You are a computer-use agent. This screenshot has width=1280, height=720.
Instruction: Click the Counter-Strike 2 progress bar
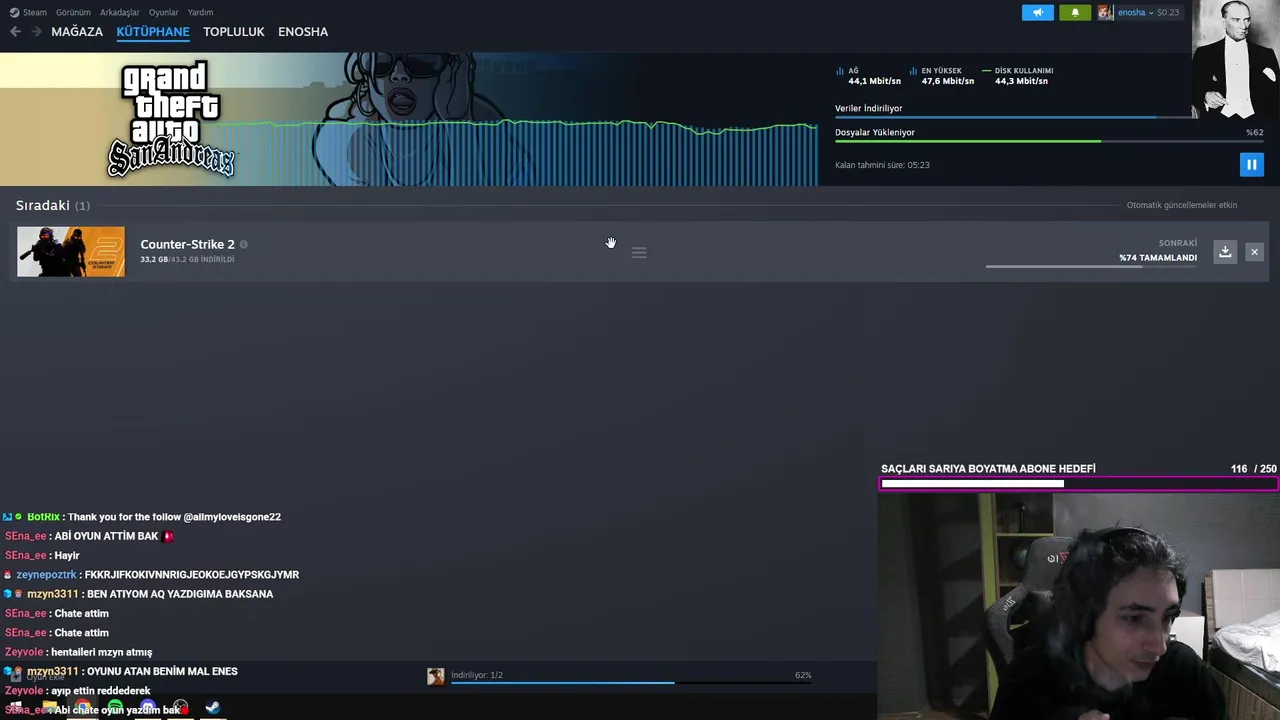pyautogui.click(x=1091, y=267)
